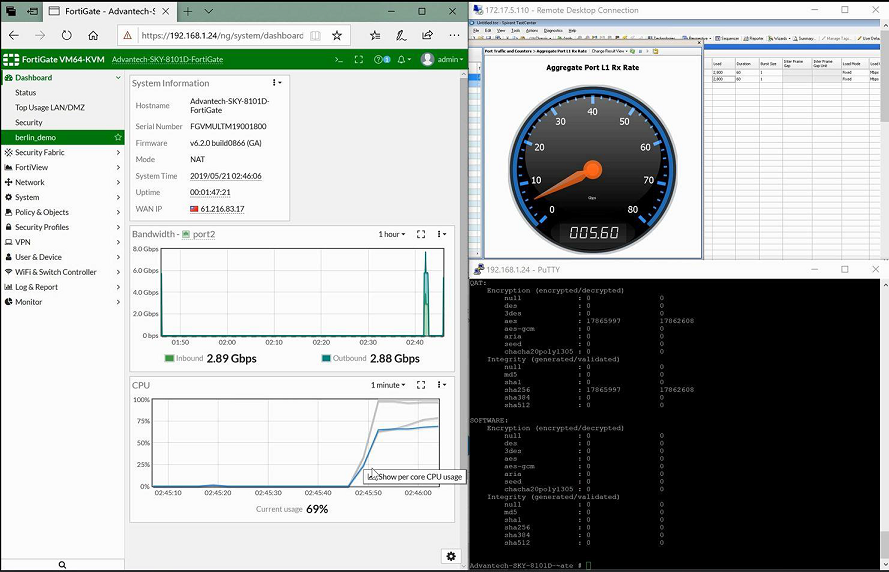Open the browser home page
This screenshot has height=572, width=889.
93,35
